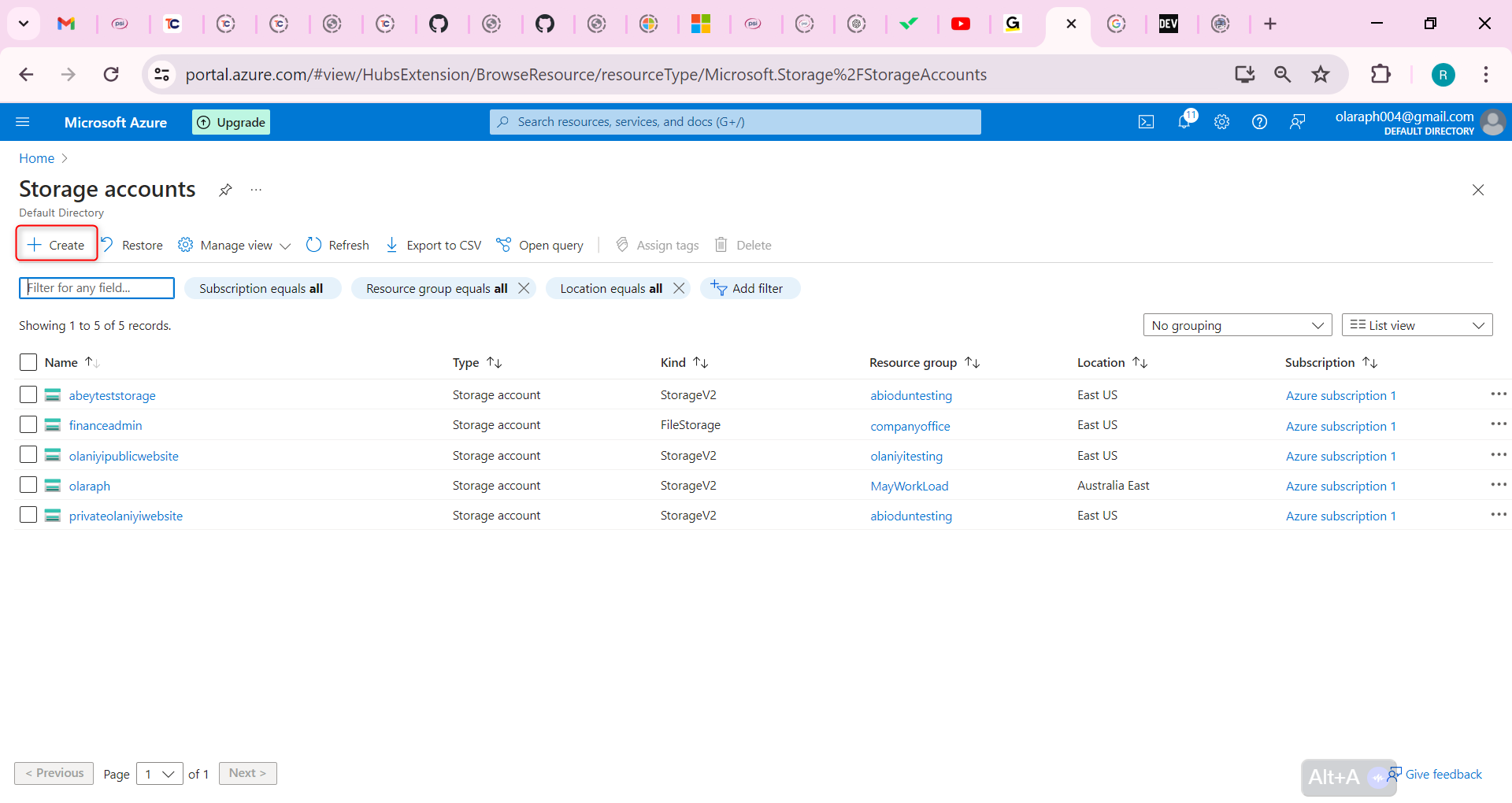Switch to the Gmail browser tab

66,24
